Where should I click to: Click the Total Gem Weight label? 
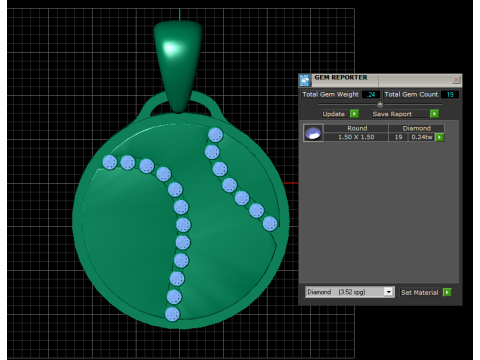pyautogui.click(x=330, y=95)
